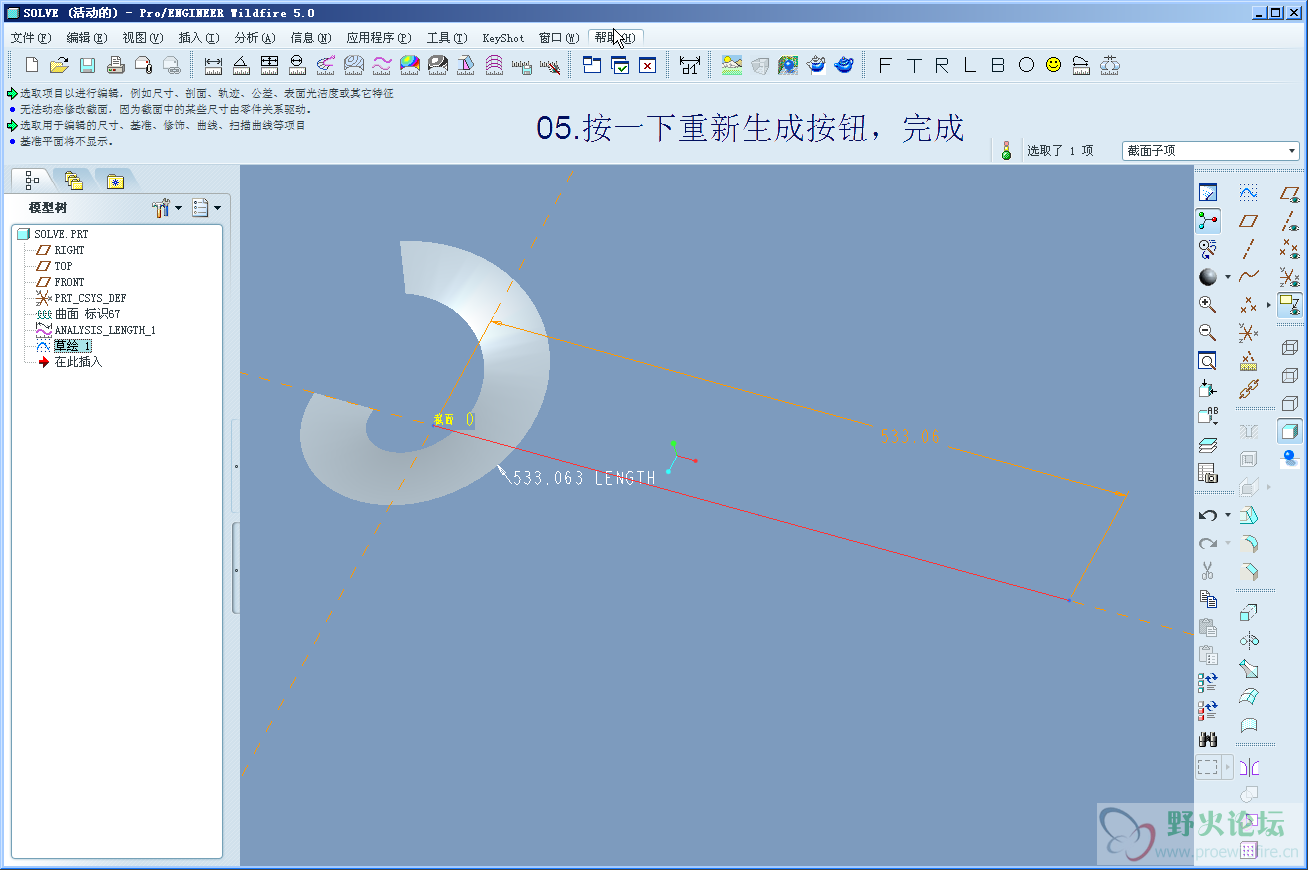Open the KeyShot menu
This screenshot has width=1308, height=870.
pos(503,38)
